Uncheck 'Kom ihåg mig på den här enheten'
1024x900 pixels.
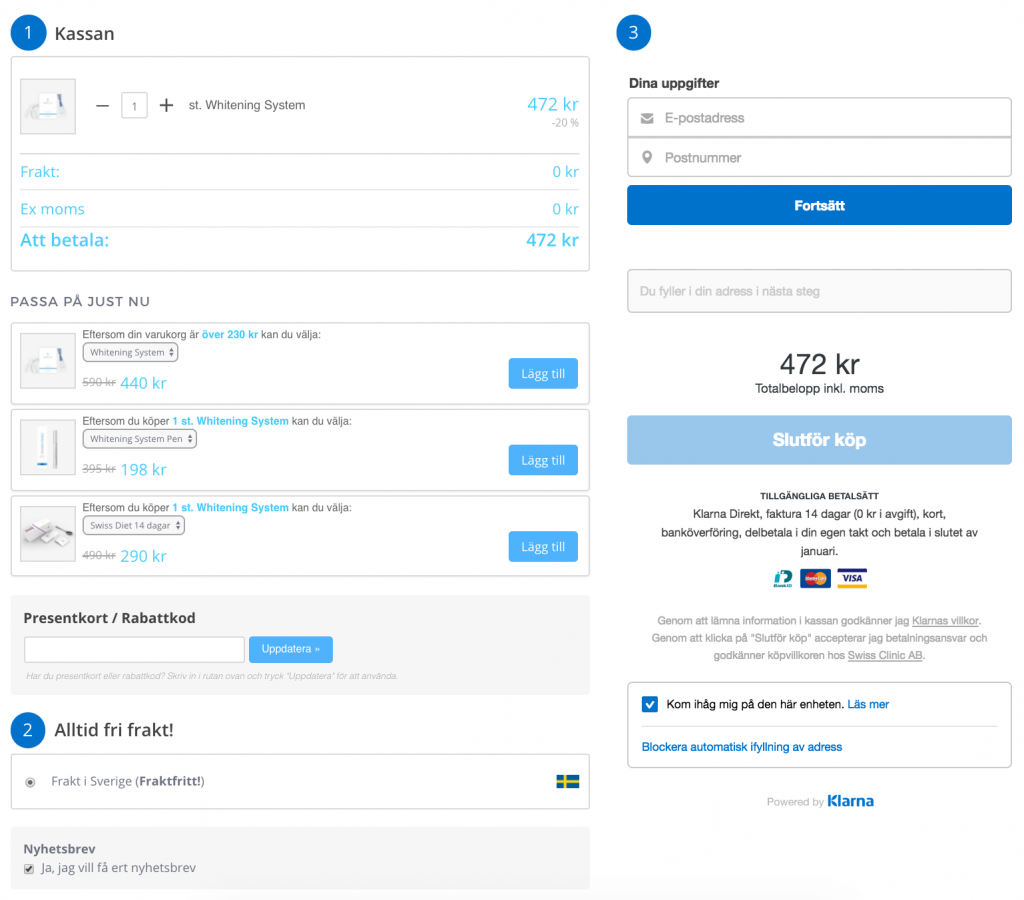[650, 704]
